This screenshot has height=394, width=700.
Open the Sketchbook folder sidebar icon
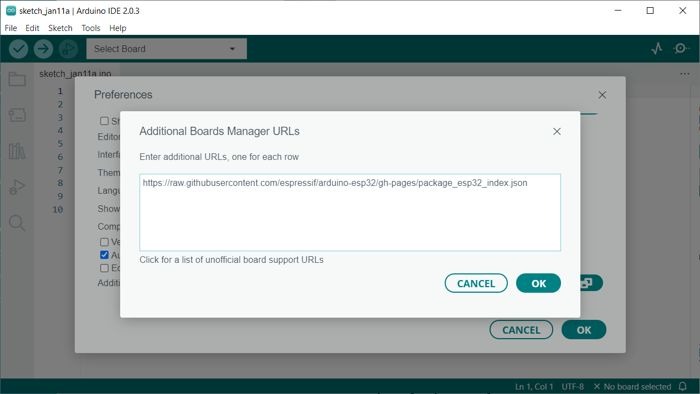[17, 79]
